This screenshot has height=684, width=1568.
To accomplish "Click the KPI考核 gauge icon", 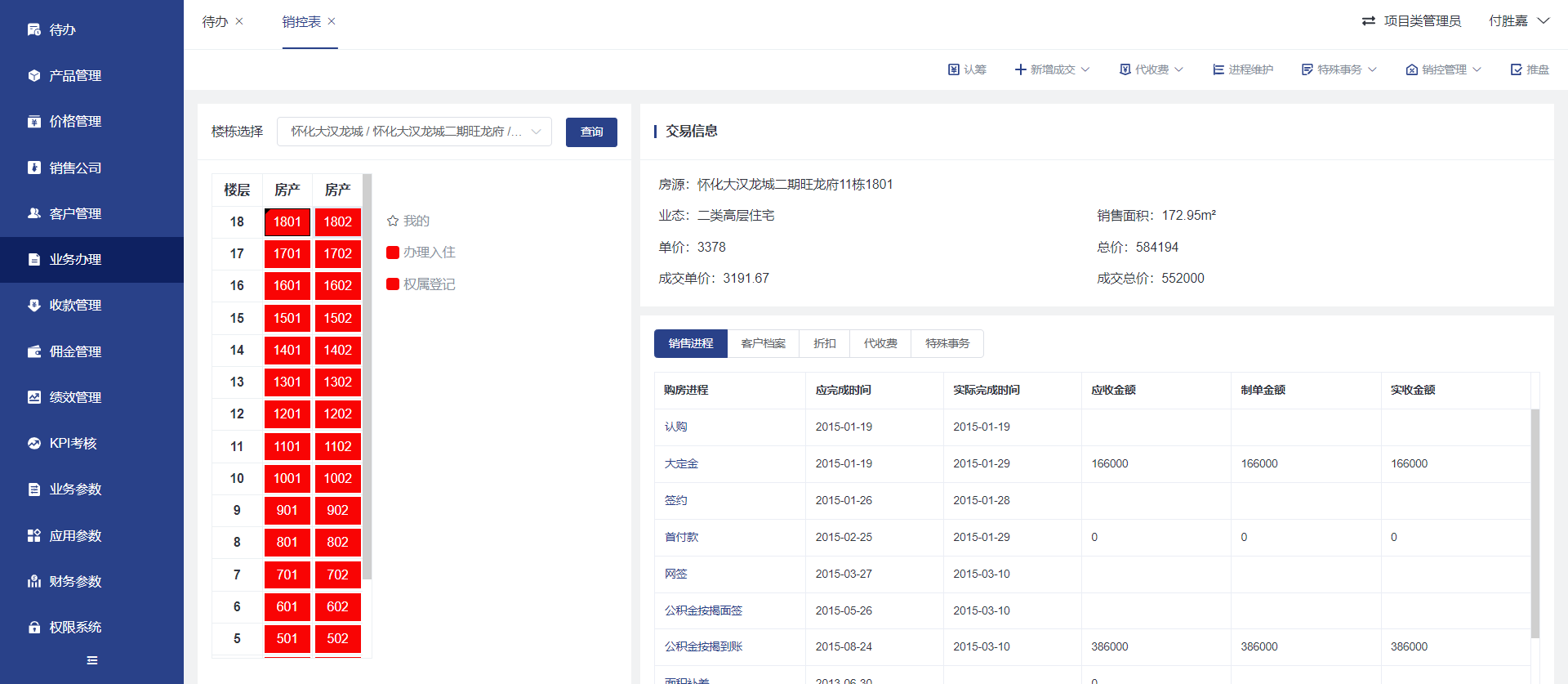I will (x=34, y=443).
